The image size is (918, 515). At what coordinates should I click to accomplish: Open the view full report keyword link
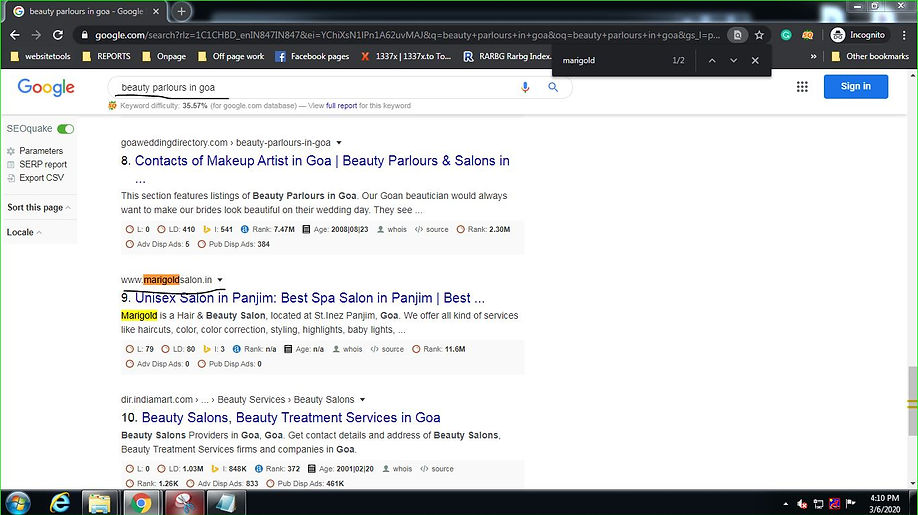tap(341, 106)
